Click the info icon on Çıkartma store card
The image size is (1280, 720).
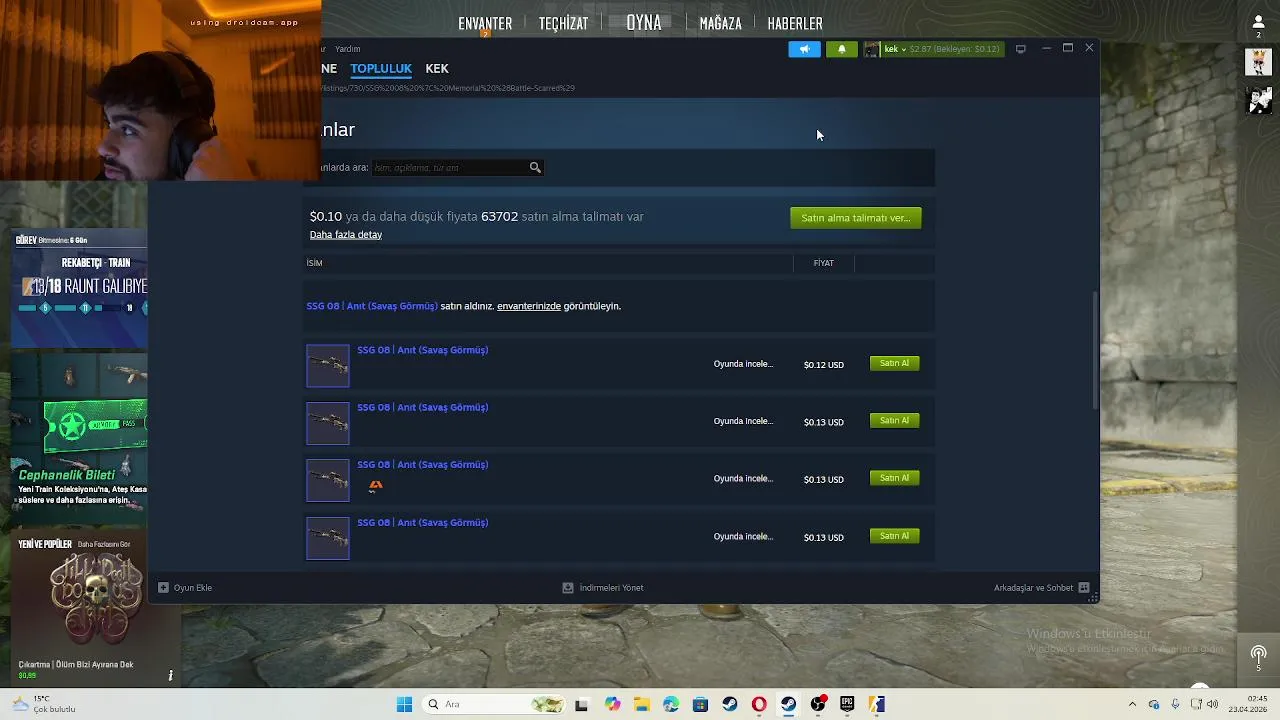(170, 676)
